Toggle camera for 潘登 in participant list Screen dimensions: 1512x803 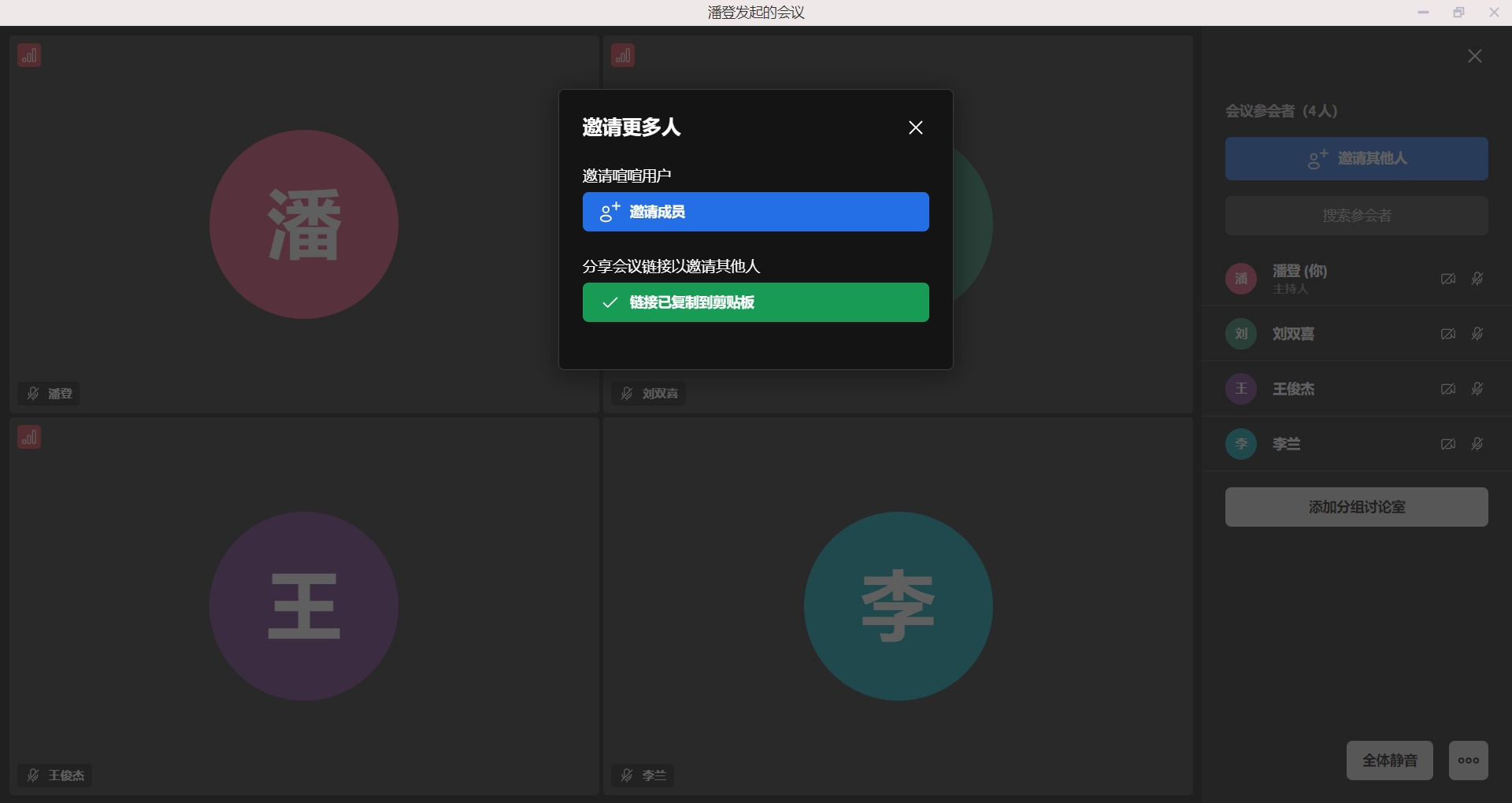(1447, 279)
